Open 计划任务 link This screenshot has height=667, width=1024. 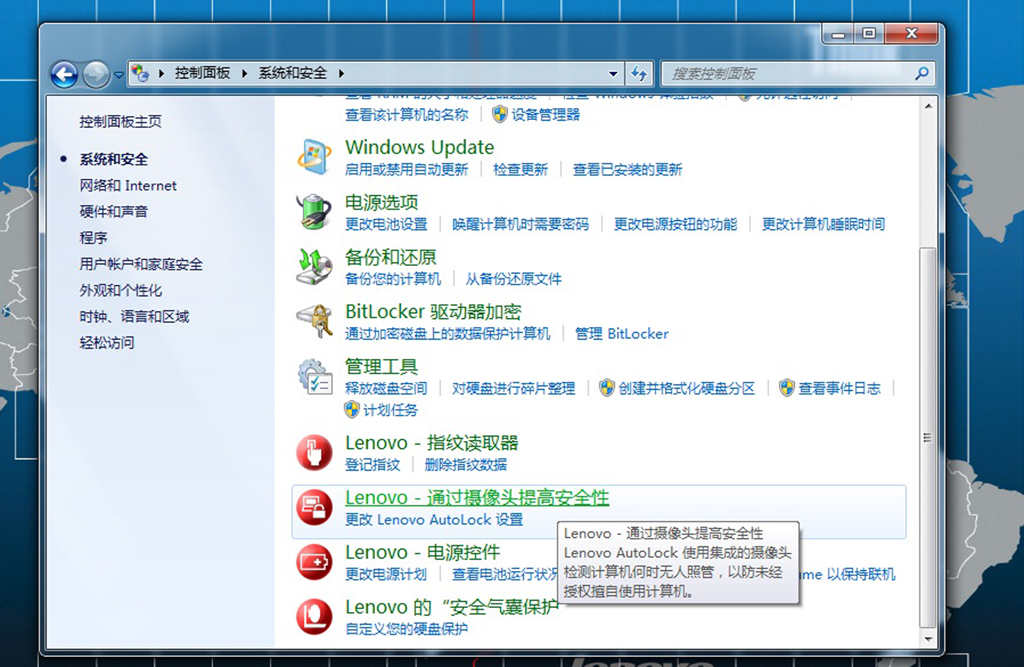pyautogui.click(x=390, y=410)
